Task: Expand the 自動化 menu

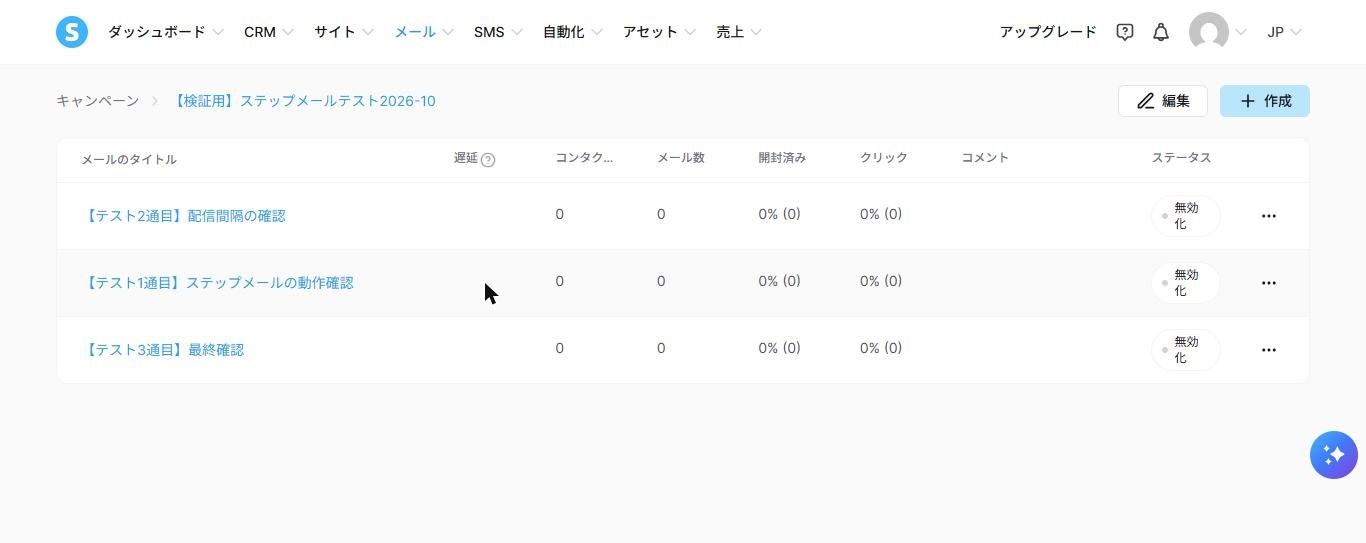Action: (572, 32)
